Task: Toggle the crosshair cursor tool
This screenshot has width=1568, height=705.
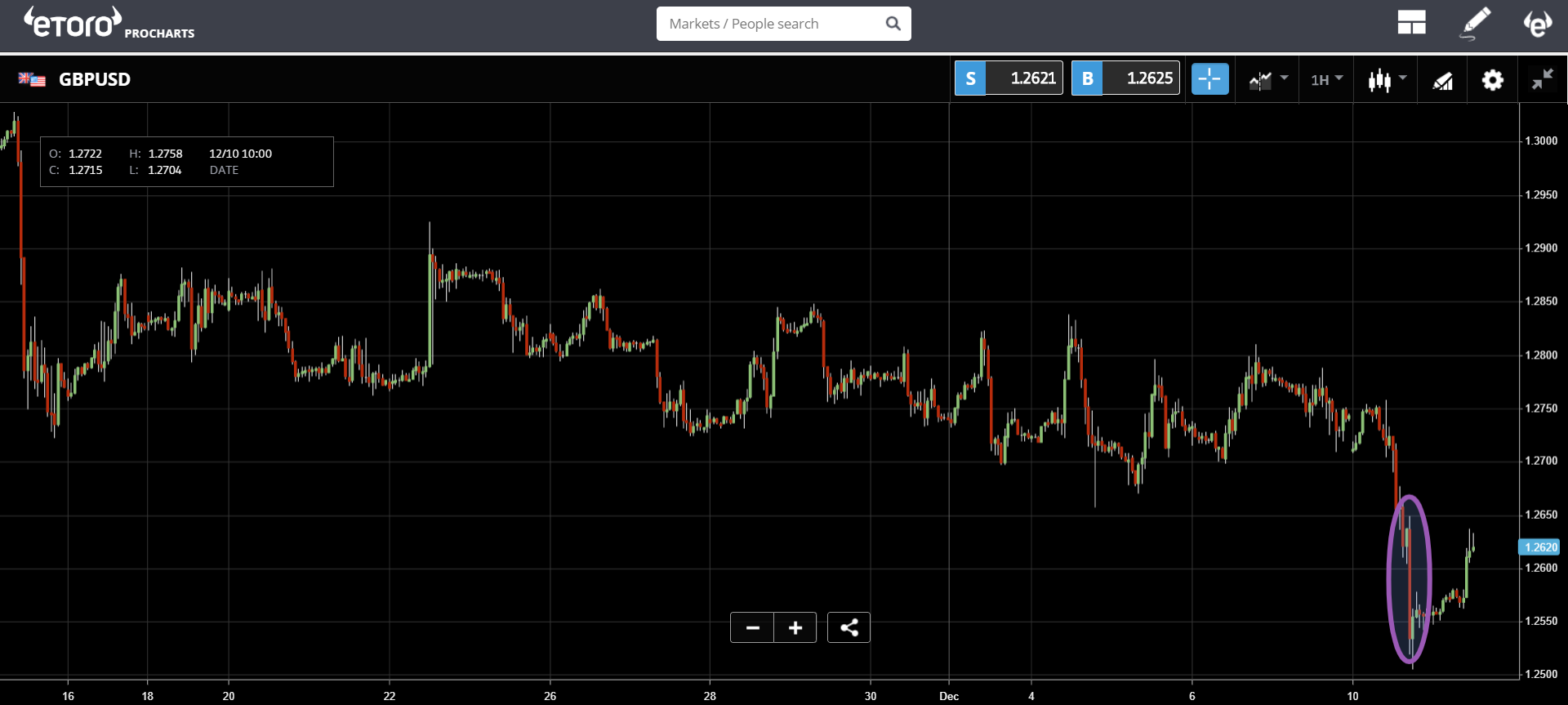Action: (1209, 79)
